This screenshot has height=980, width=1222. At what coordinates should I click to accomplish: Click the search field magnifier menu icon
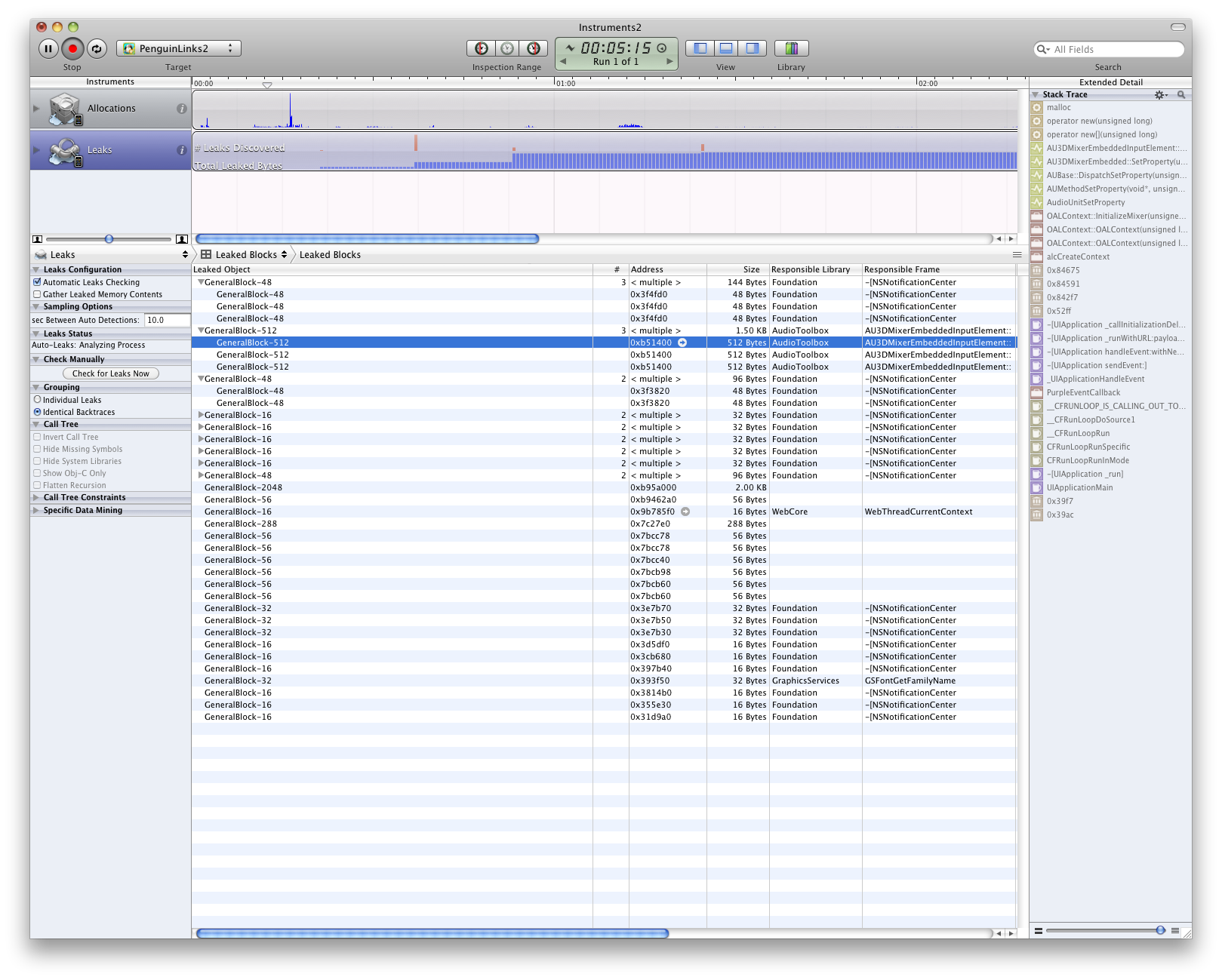(1044, 50)
